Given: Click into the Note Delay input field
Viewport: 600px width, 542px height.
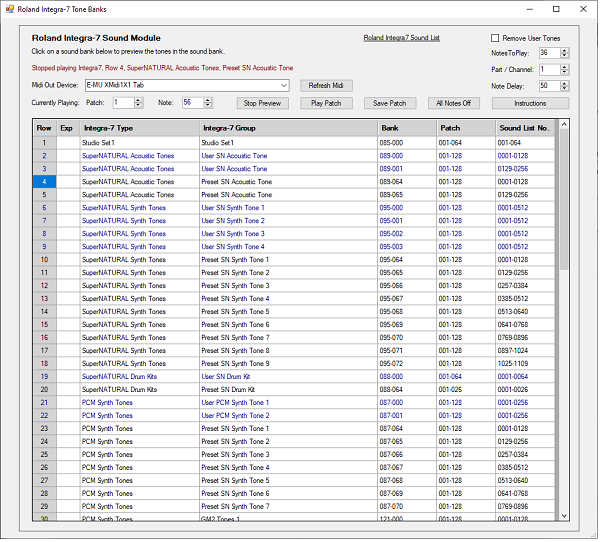Looking at the screenshot, I should tap(550, 86).
